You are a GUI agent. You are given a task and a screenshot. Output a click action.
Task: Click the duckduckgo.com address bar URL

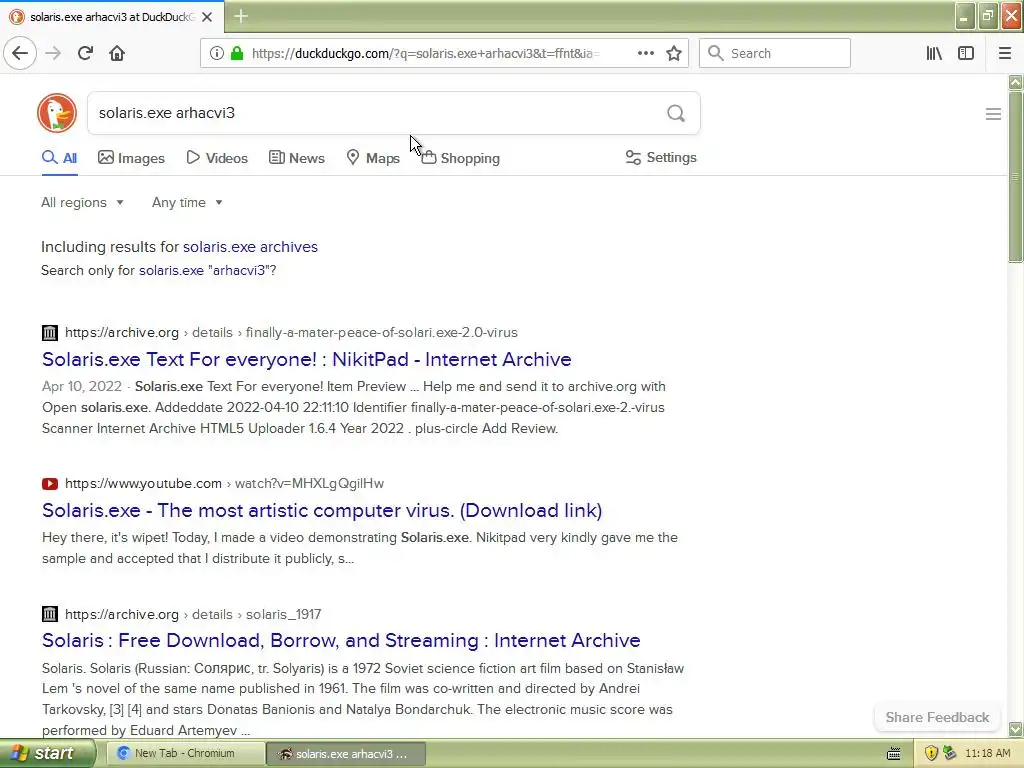click(x=424, y=54)
